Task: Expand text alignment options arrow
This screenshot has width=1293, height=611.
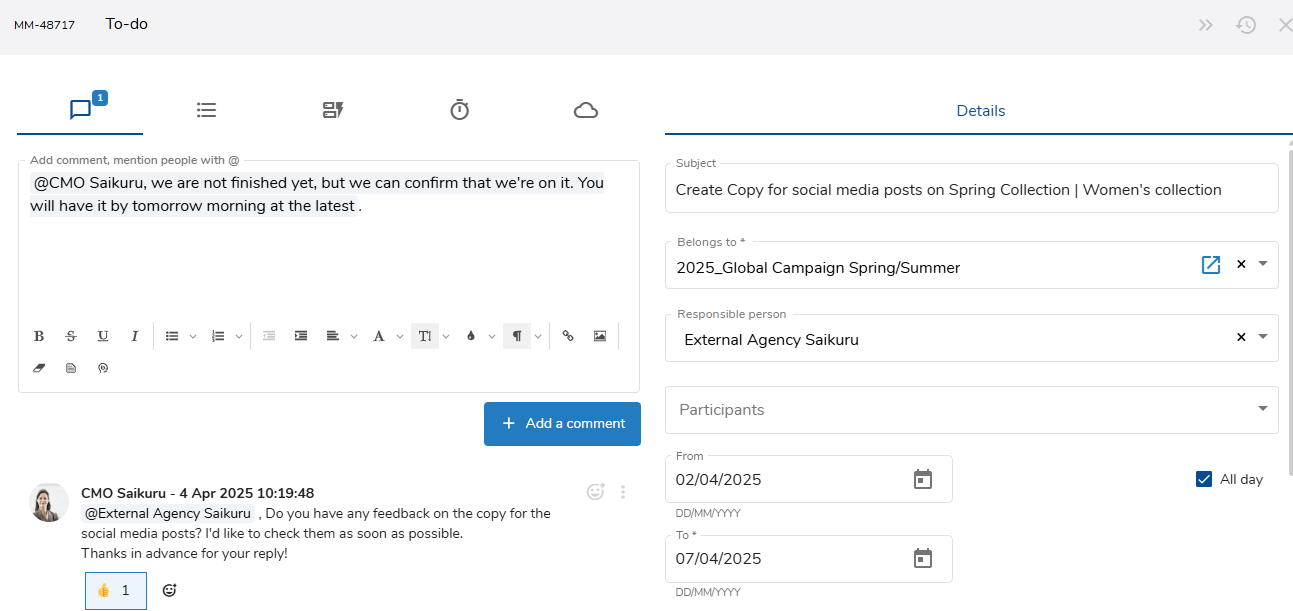Action: coord(354,337)
